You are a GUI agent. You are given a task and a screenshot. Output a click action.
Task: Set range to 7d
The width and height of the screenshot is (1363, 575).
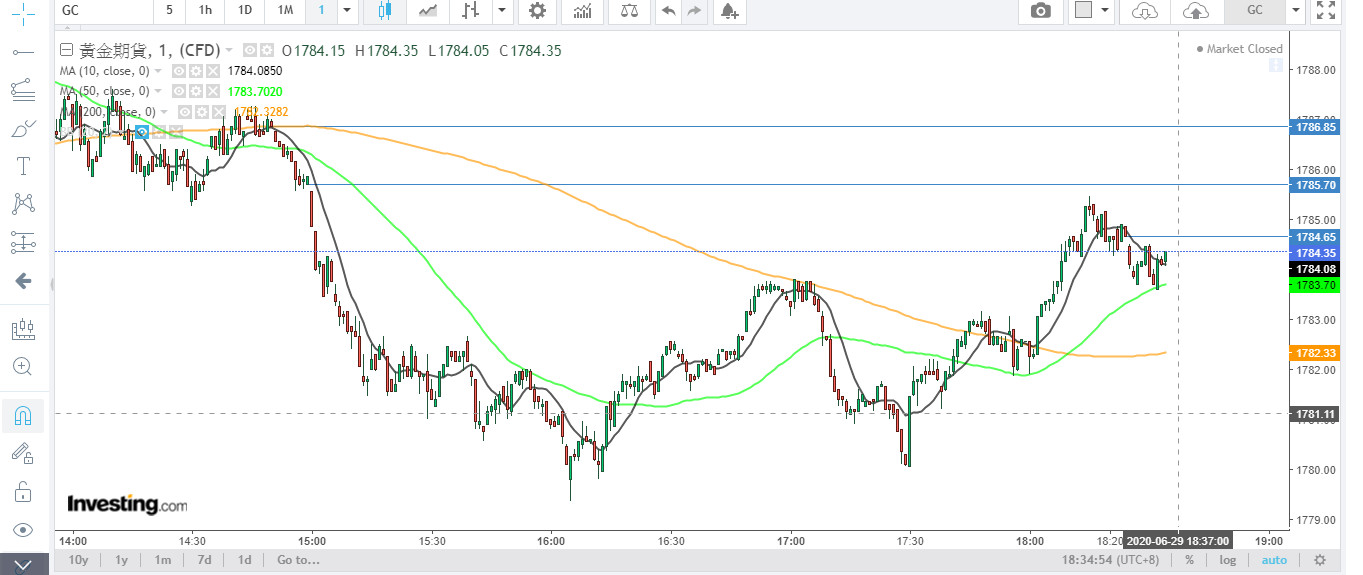point(204,560)
